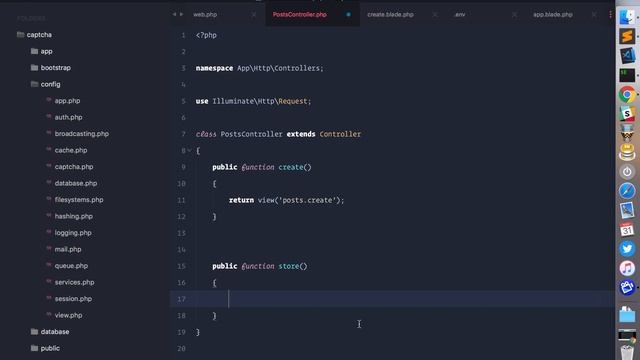The width and height of the screenshot is (640, 360).
Task: Switch to the web.php tab
Action: tap(205, 14)
